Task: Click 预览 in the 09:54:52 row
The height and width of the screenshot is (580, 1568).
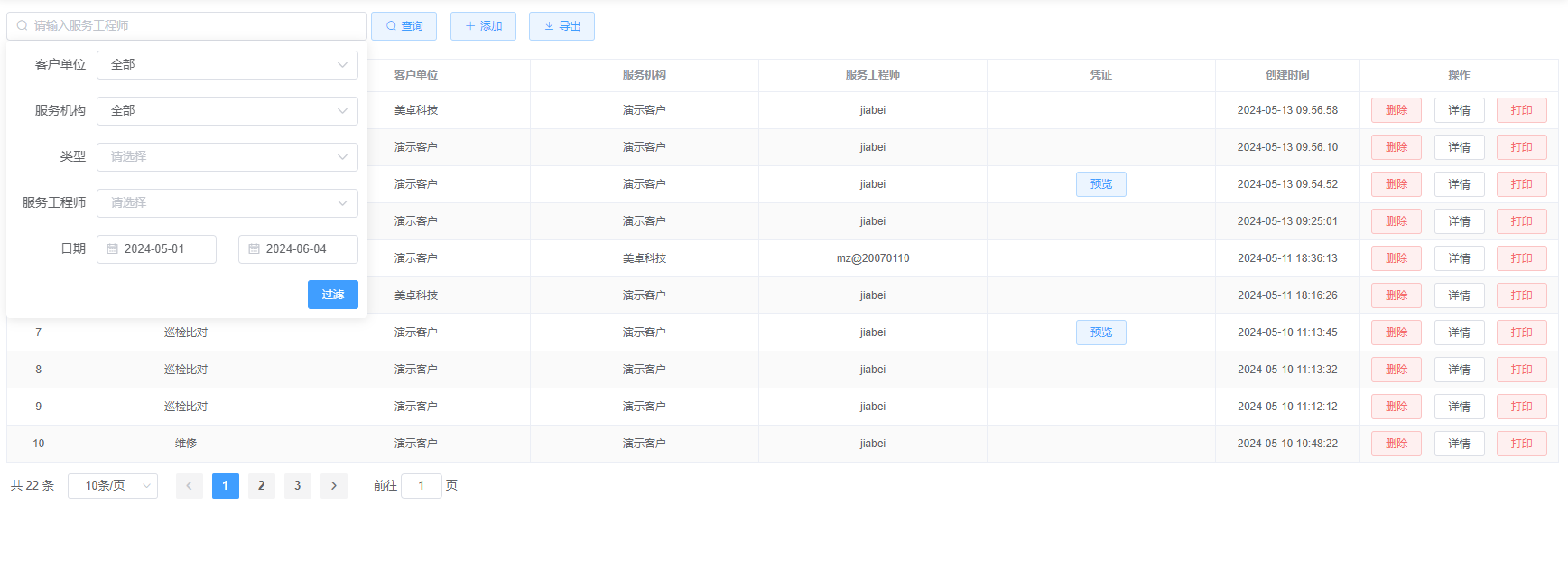Action: [1100, 184]
